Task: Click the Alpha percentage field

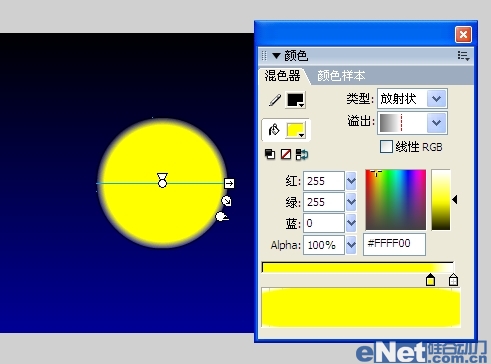Action: coord(323,245)
